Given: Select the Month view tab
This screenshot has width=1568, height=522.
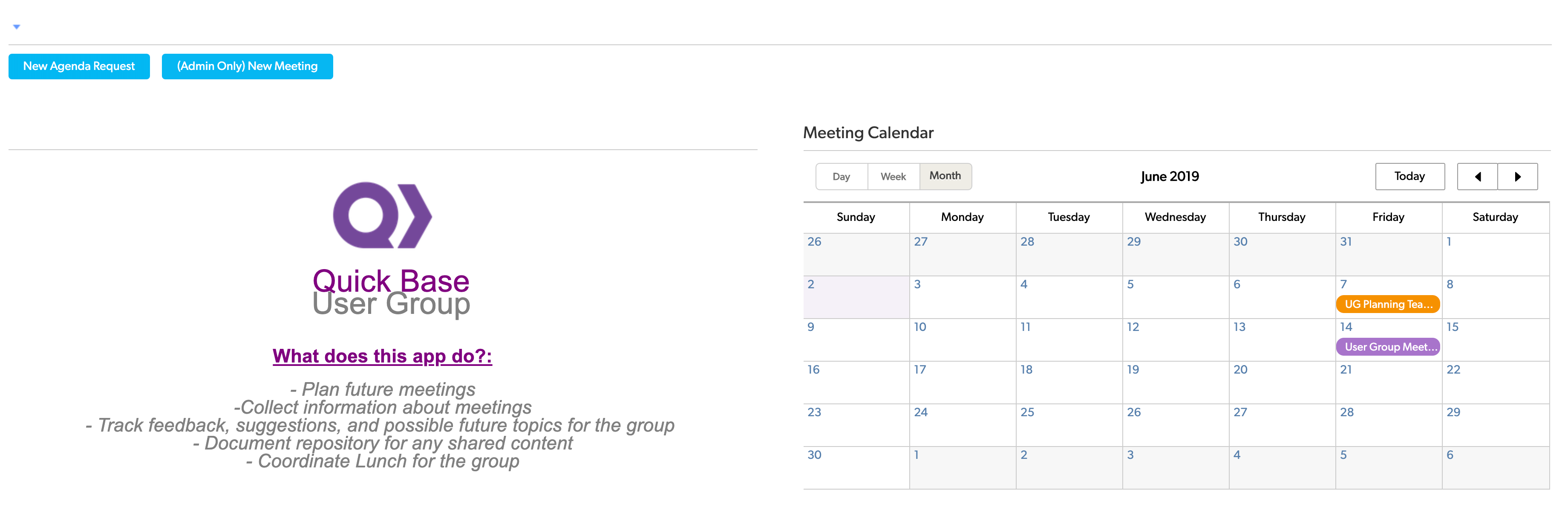Looking at the screenshot, I should [945, 176].
